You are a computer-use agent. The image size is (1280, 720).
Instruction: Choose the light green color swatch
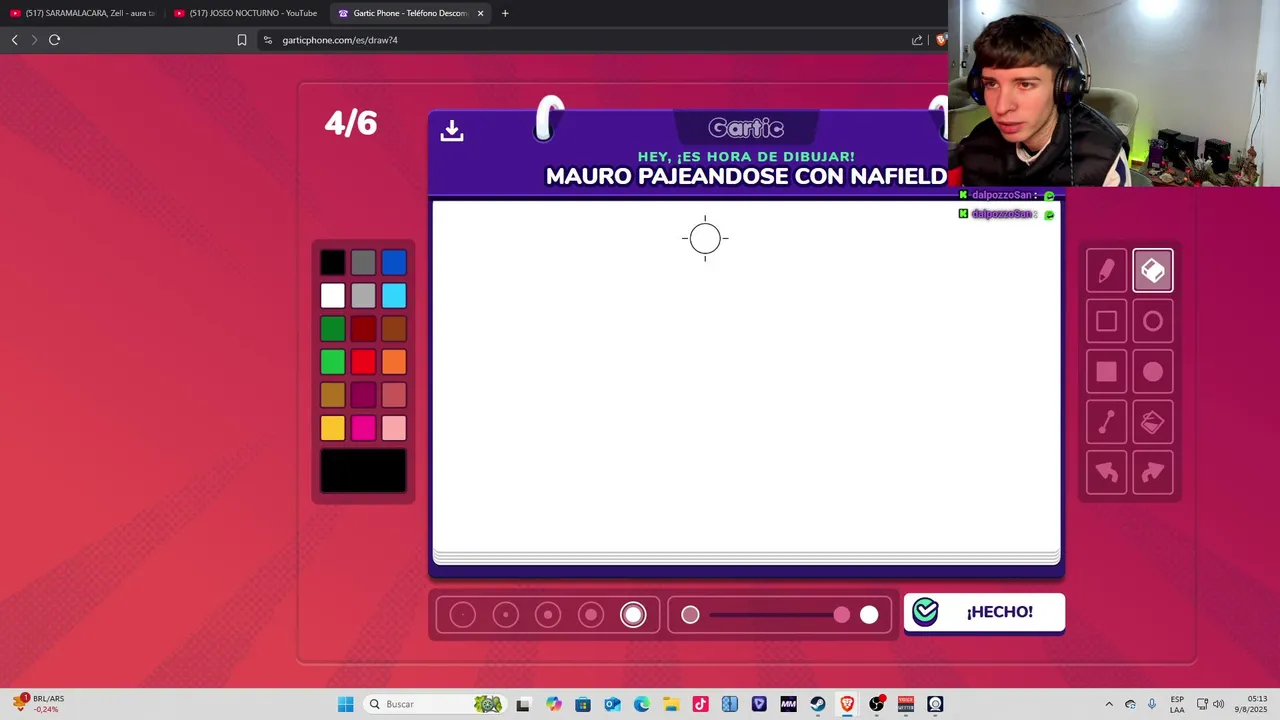click(333, 362)
